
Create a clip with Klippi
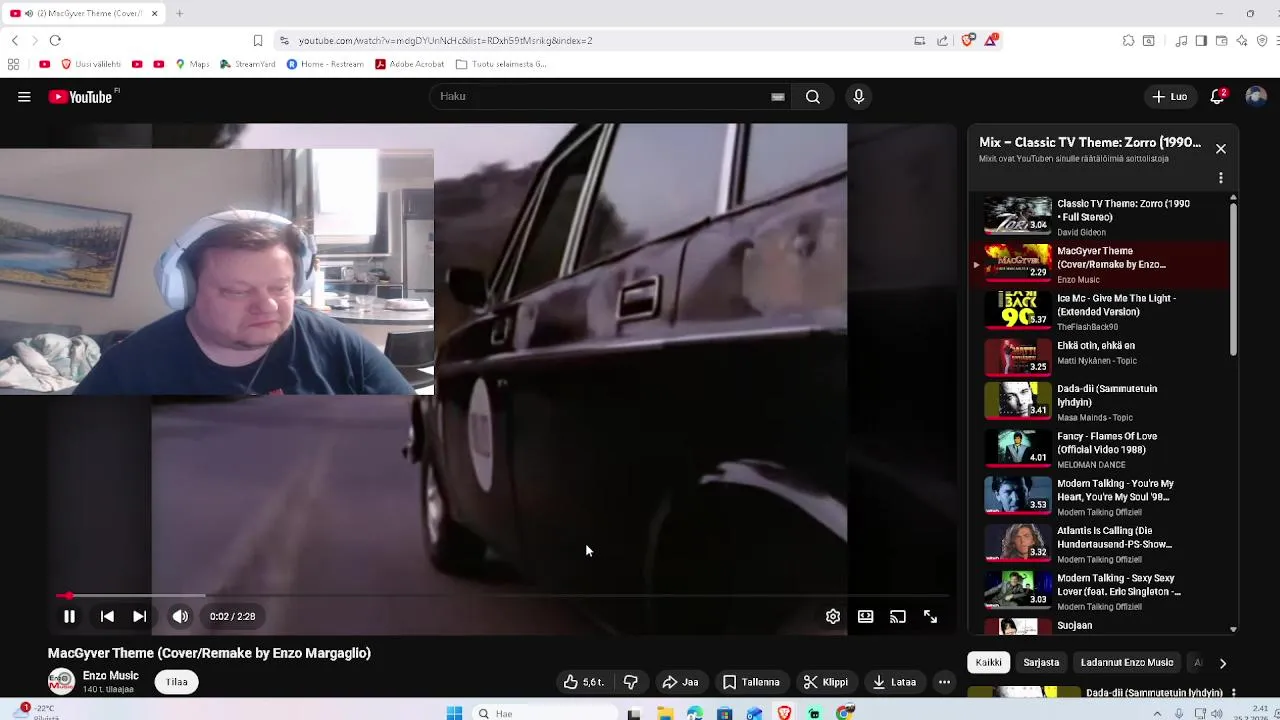pos(825,682)
